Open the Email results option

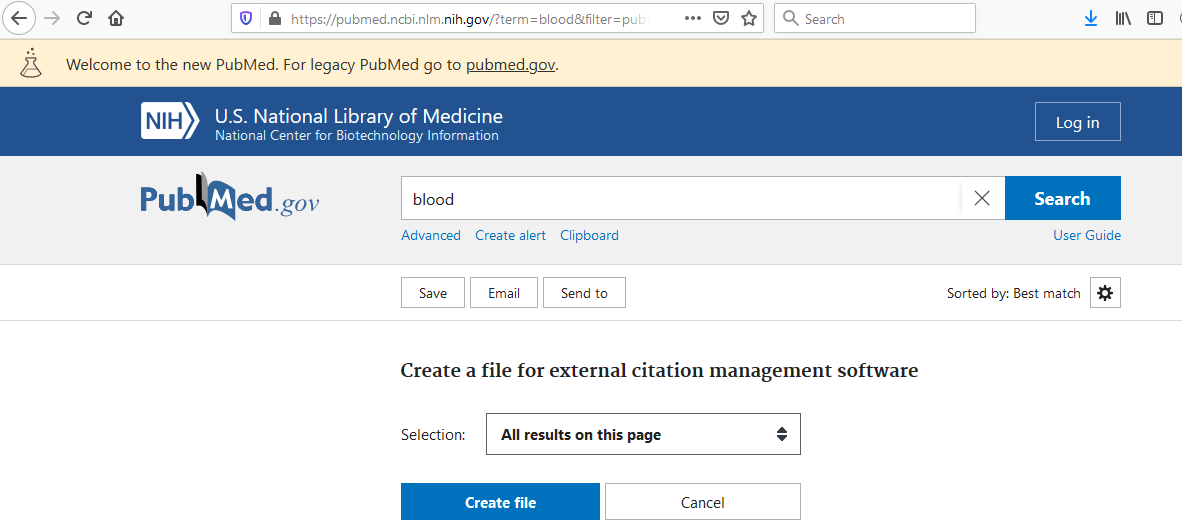504,293
